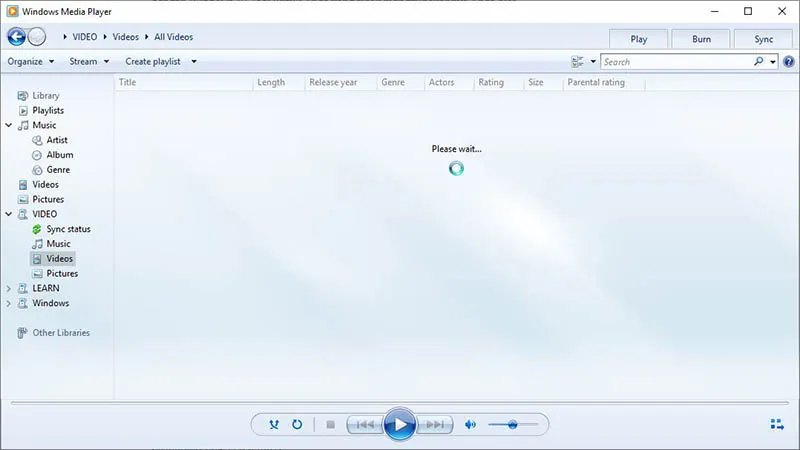Click Videos in the breadcrumb path
Viewport: 800px width, 450px height.
pyautogui.click(x=126, y=37)
